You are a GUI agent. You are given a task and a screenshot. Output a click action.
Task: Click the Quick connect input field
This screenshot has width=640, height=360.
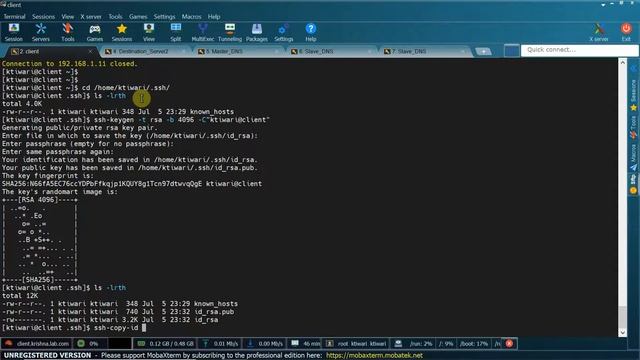click(580, 50)
